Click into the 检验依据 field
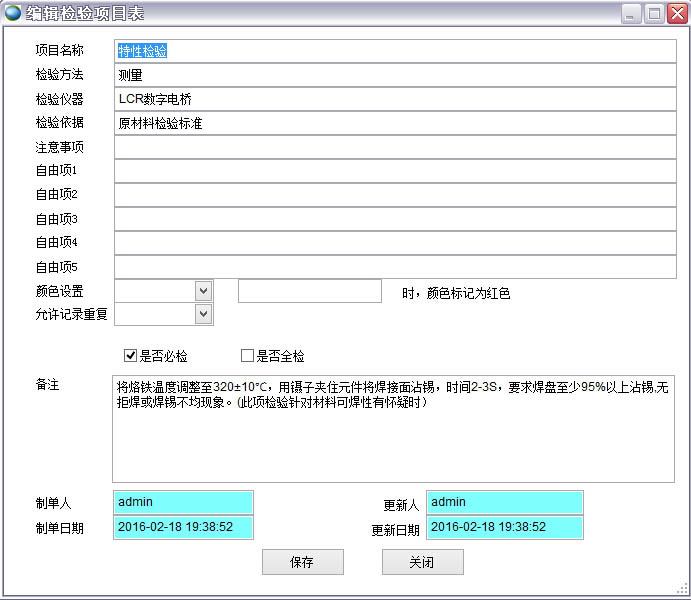 tap(395, 123)
